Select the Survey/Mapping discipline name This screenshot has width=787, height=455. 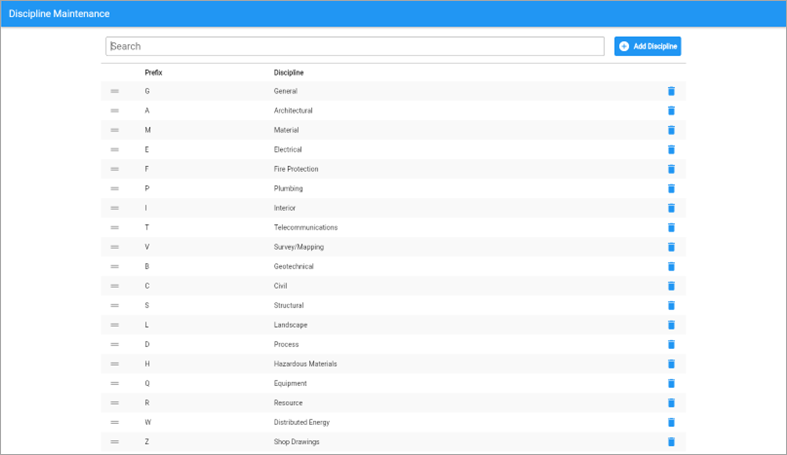click(x=299, y=247)
